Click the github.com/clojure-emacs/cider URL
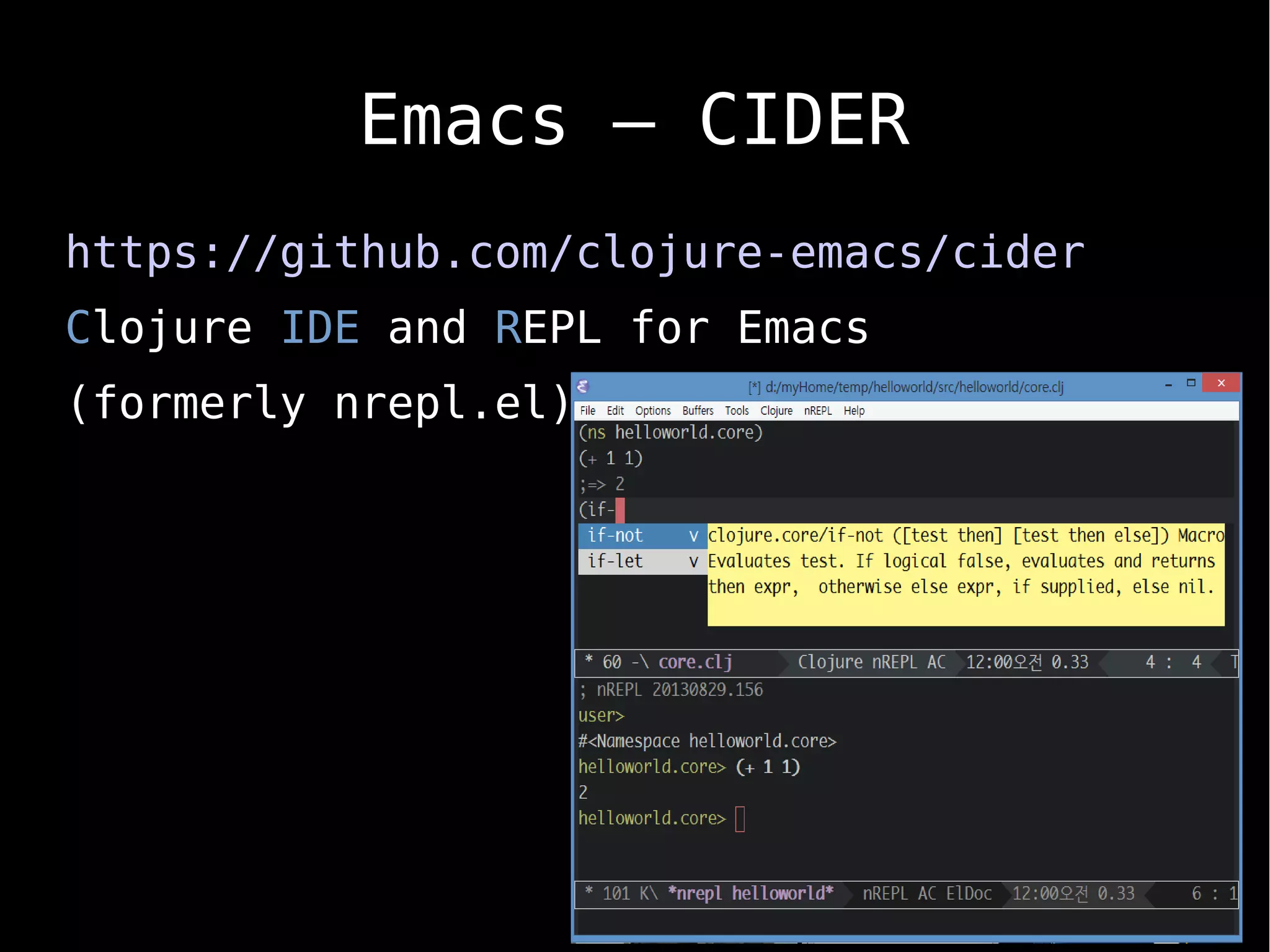 pos(575,254)
